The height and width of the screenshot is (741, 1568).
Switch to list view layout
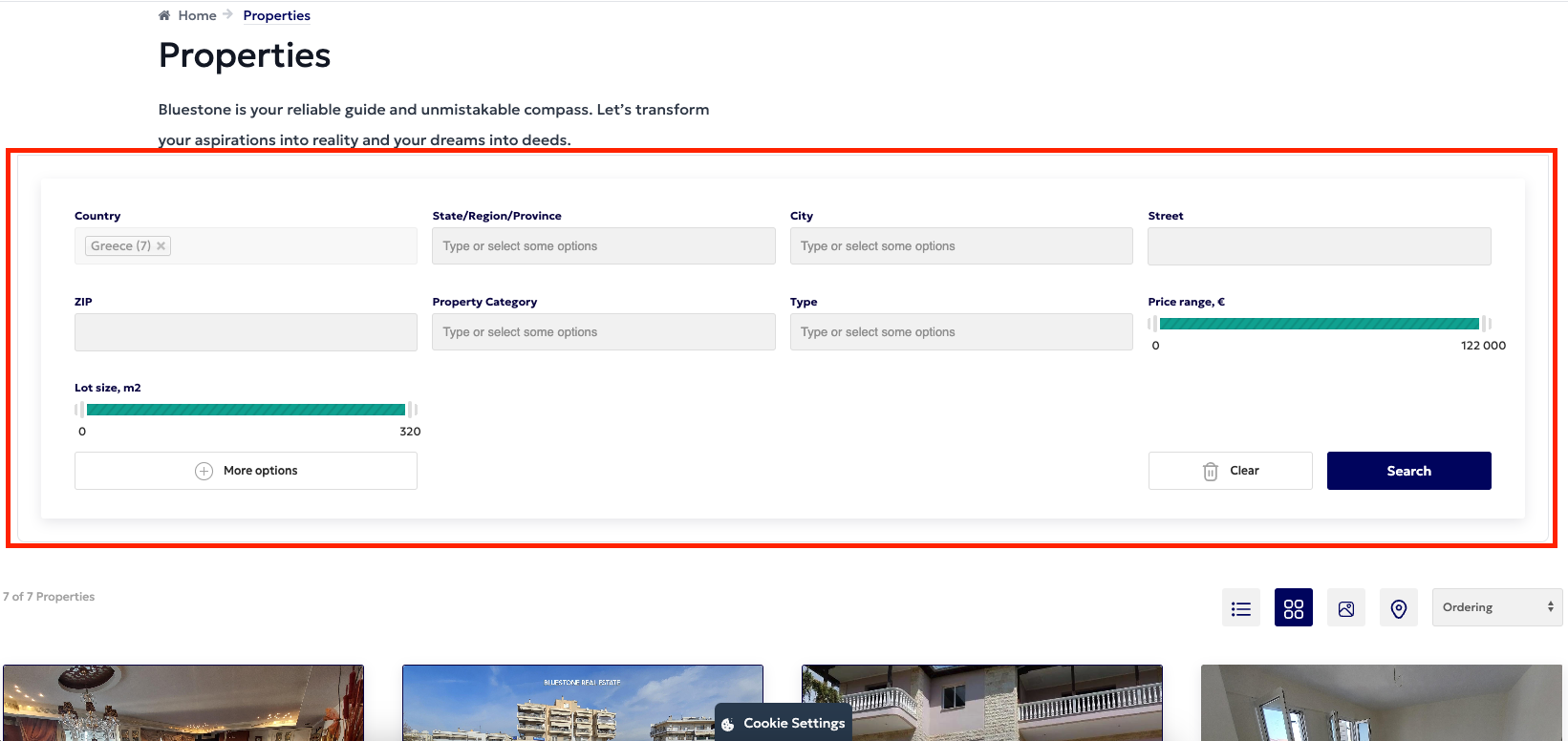[1240, 608]
